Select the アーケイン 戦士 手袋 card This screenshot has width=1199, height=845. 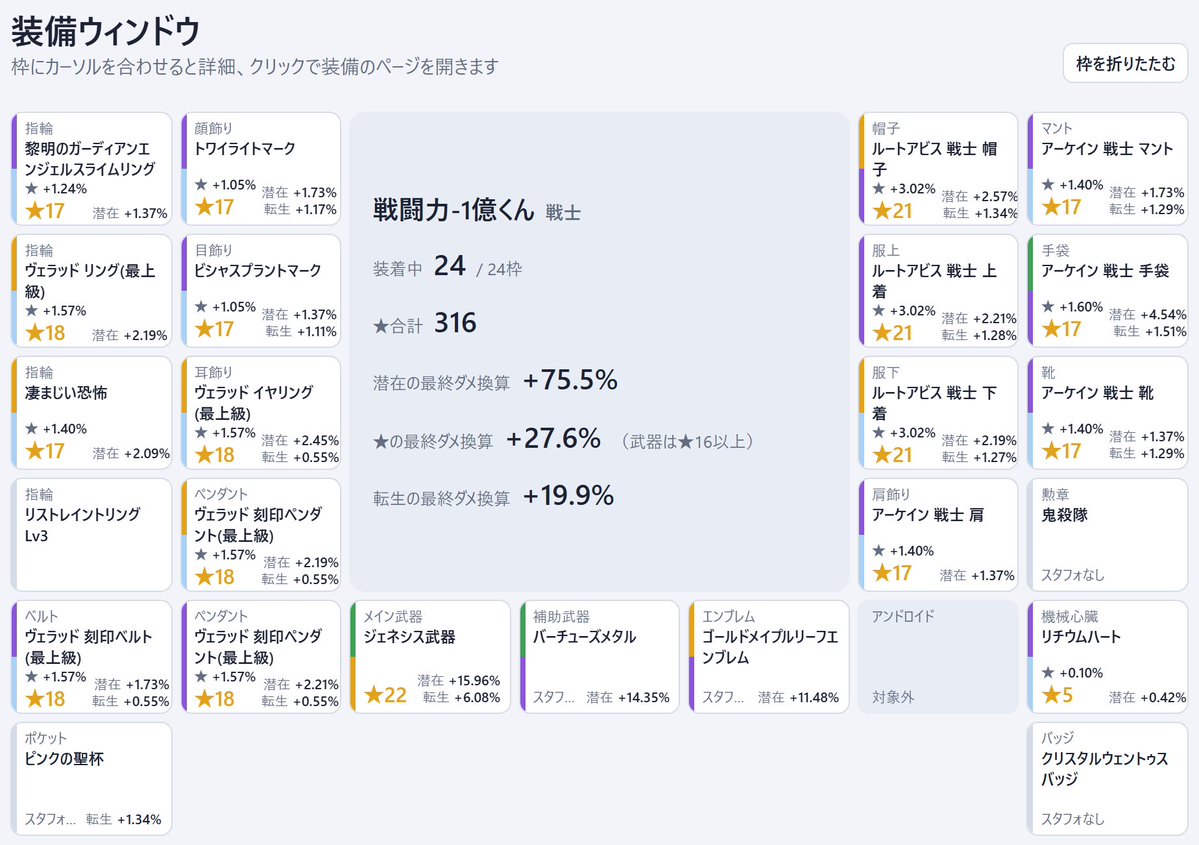click(x=1108, y=291)
